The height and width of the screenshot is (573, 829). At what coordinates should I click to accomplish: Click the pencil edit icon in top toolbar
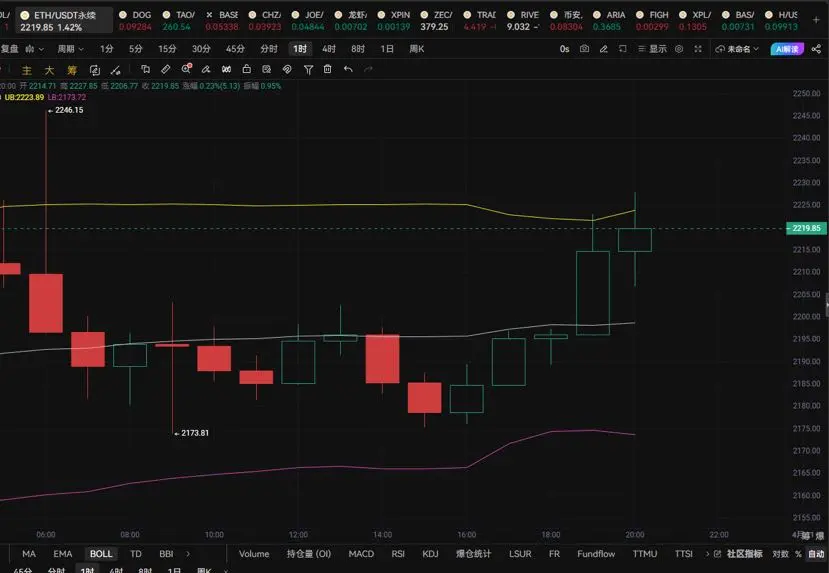pos(603,49)
